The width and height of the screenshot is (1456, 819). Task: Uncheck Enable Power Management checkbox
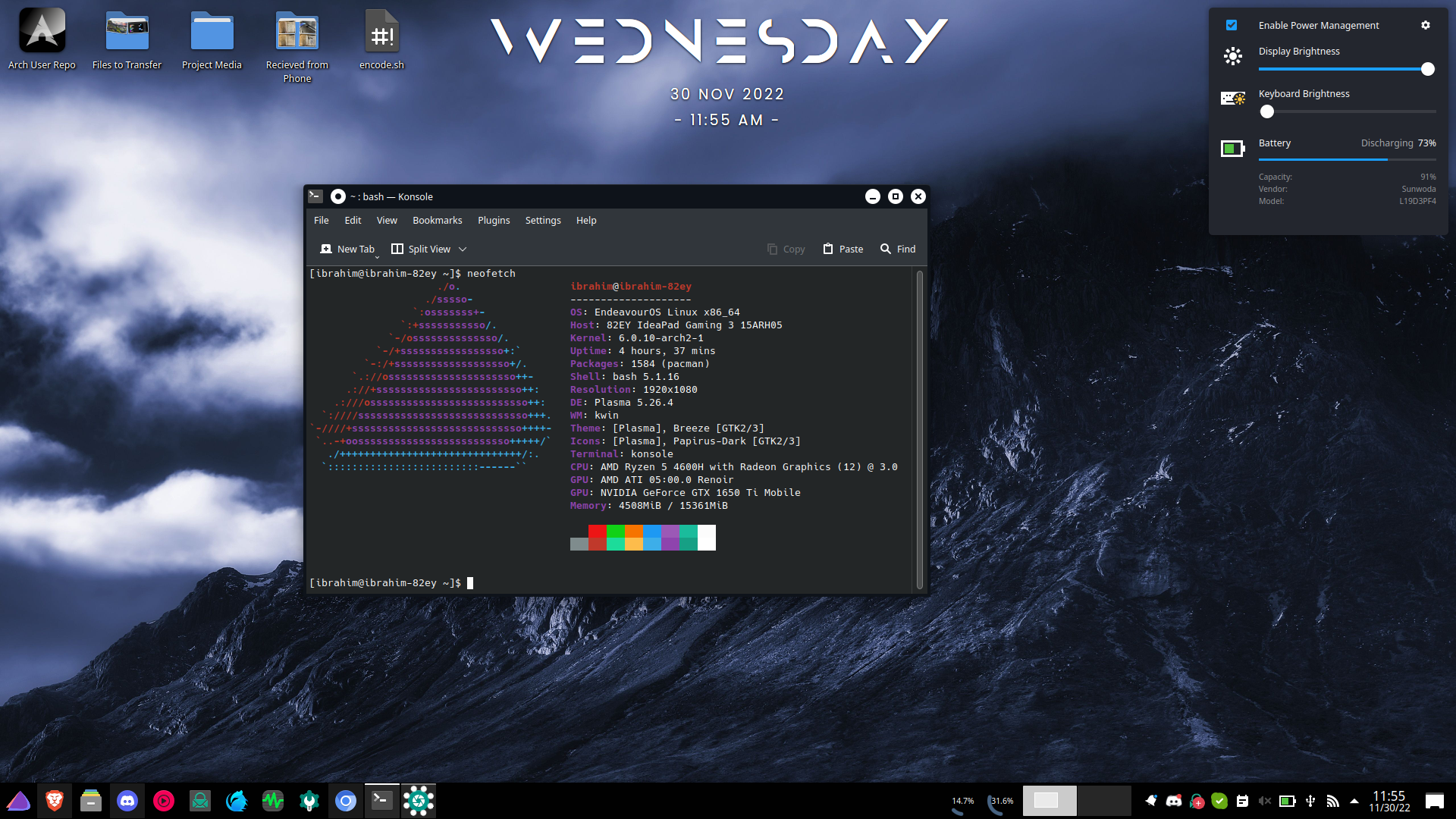pyautogui.click(x=1232, y=25)
